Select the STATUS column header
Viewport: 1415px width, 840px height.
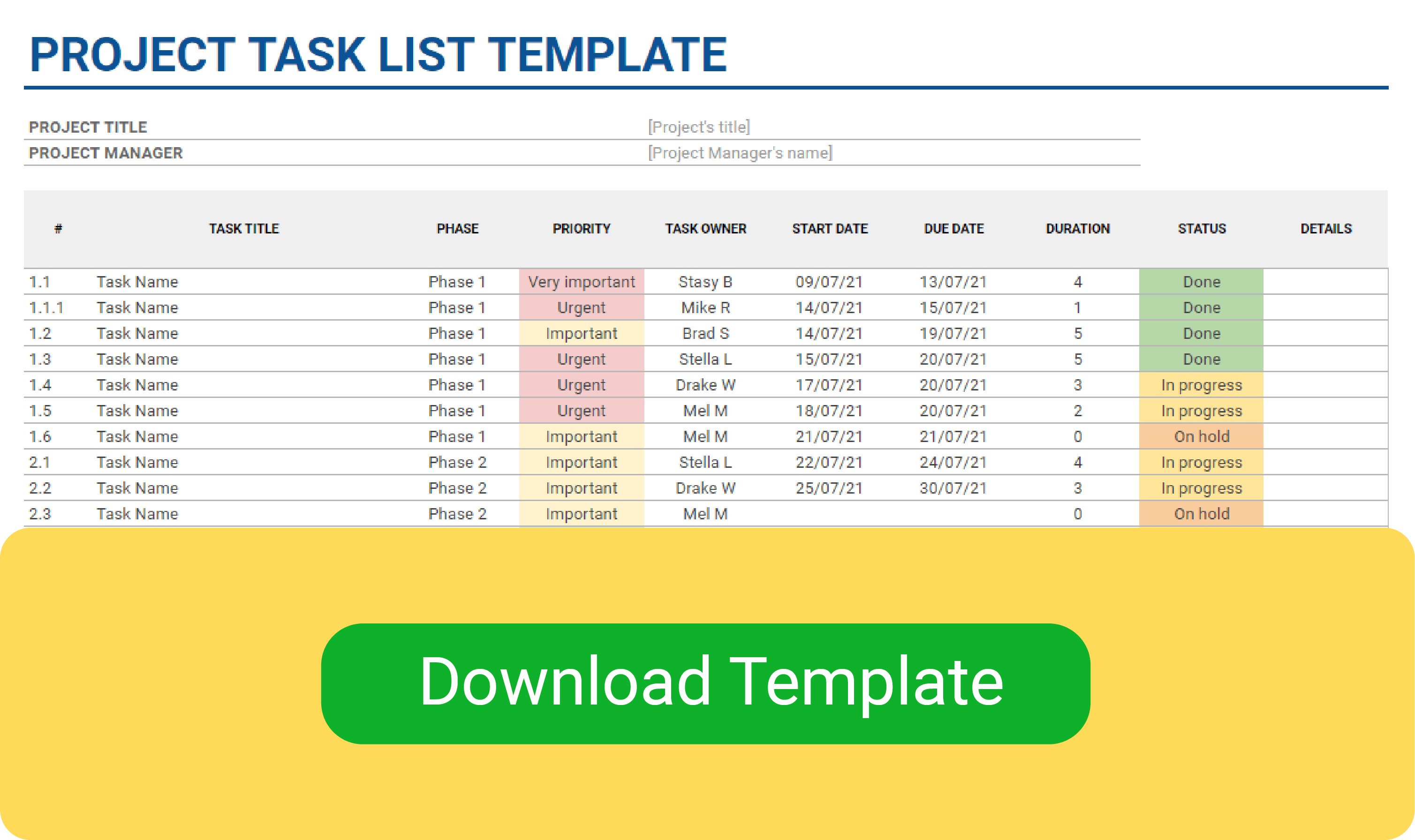tap(1202, 229)
